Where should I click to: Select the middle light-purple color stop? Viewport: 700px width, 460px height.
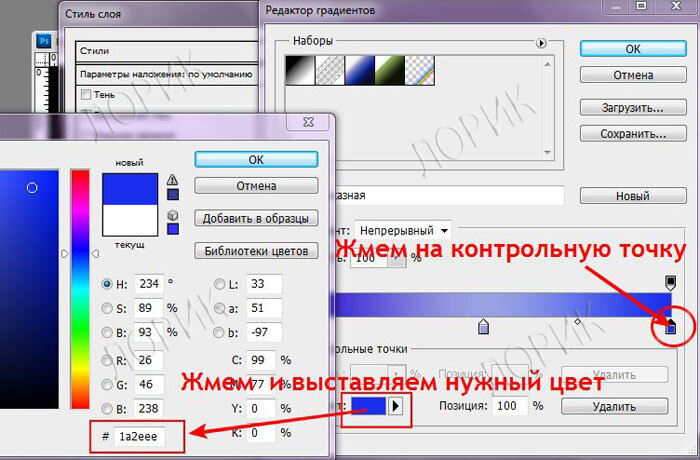tap(483, 326)
